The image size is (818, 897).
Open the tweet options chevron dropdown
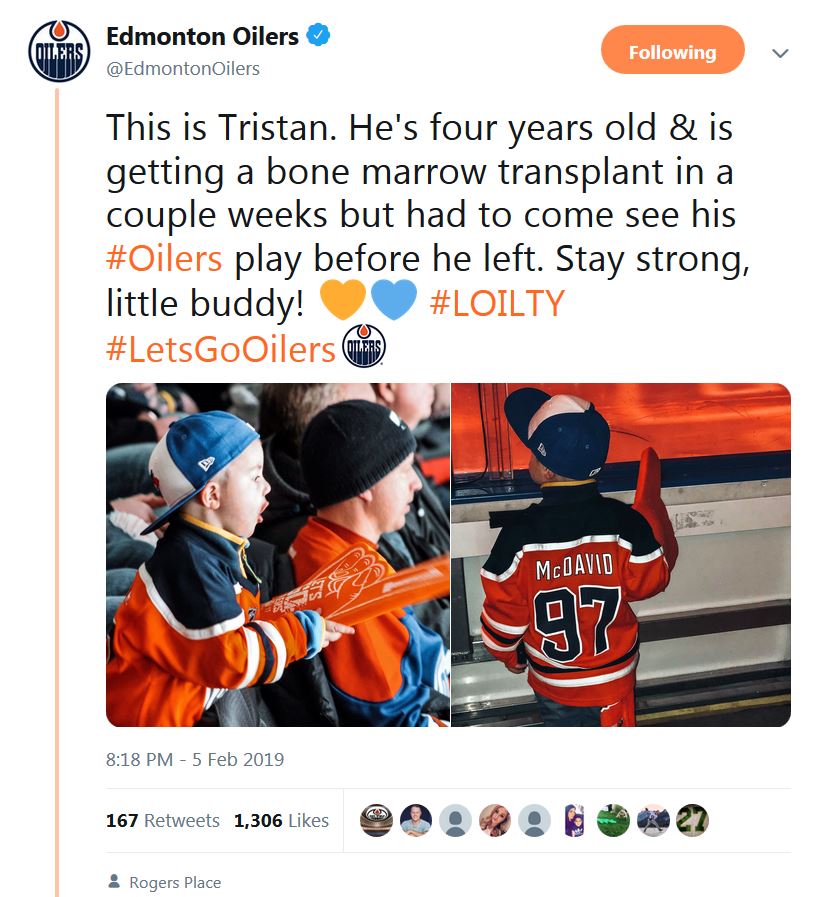pos(781,53)
